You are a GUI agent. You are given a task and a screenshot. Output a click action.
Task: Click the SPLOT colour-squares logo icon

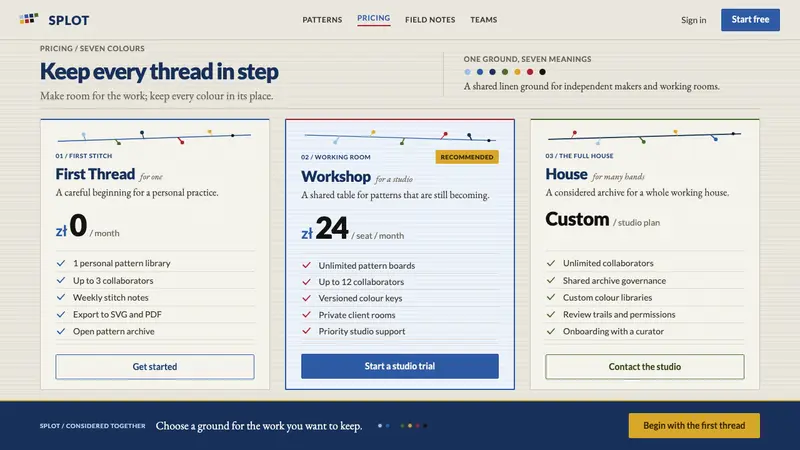pos(29,19)
